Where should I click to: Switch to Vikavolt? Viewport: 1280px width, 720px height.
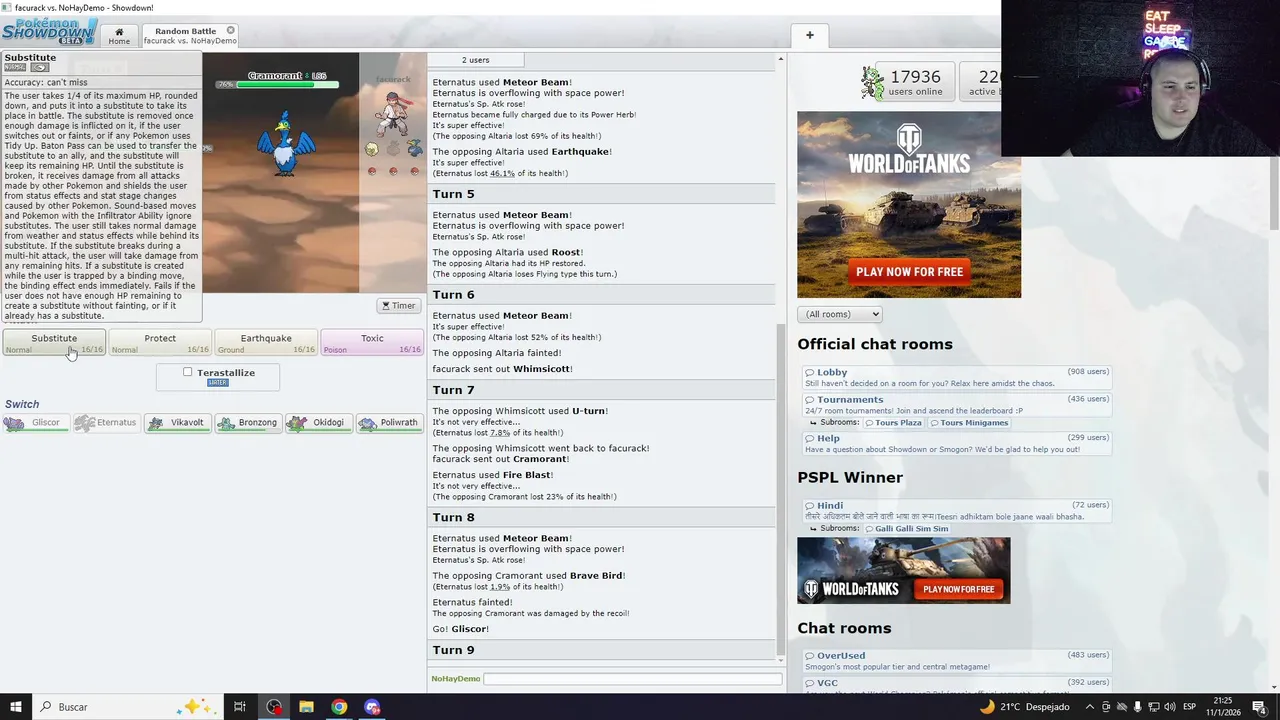[x=176, y=423]
